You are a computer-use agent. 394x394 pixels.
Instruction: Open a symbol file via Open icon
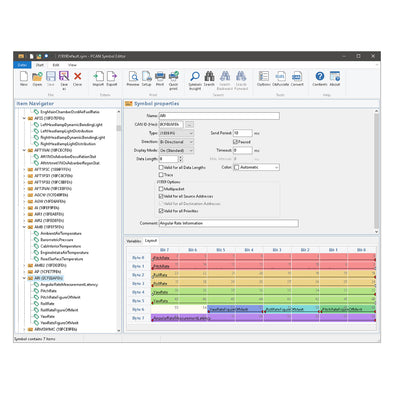coord(37,79)
